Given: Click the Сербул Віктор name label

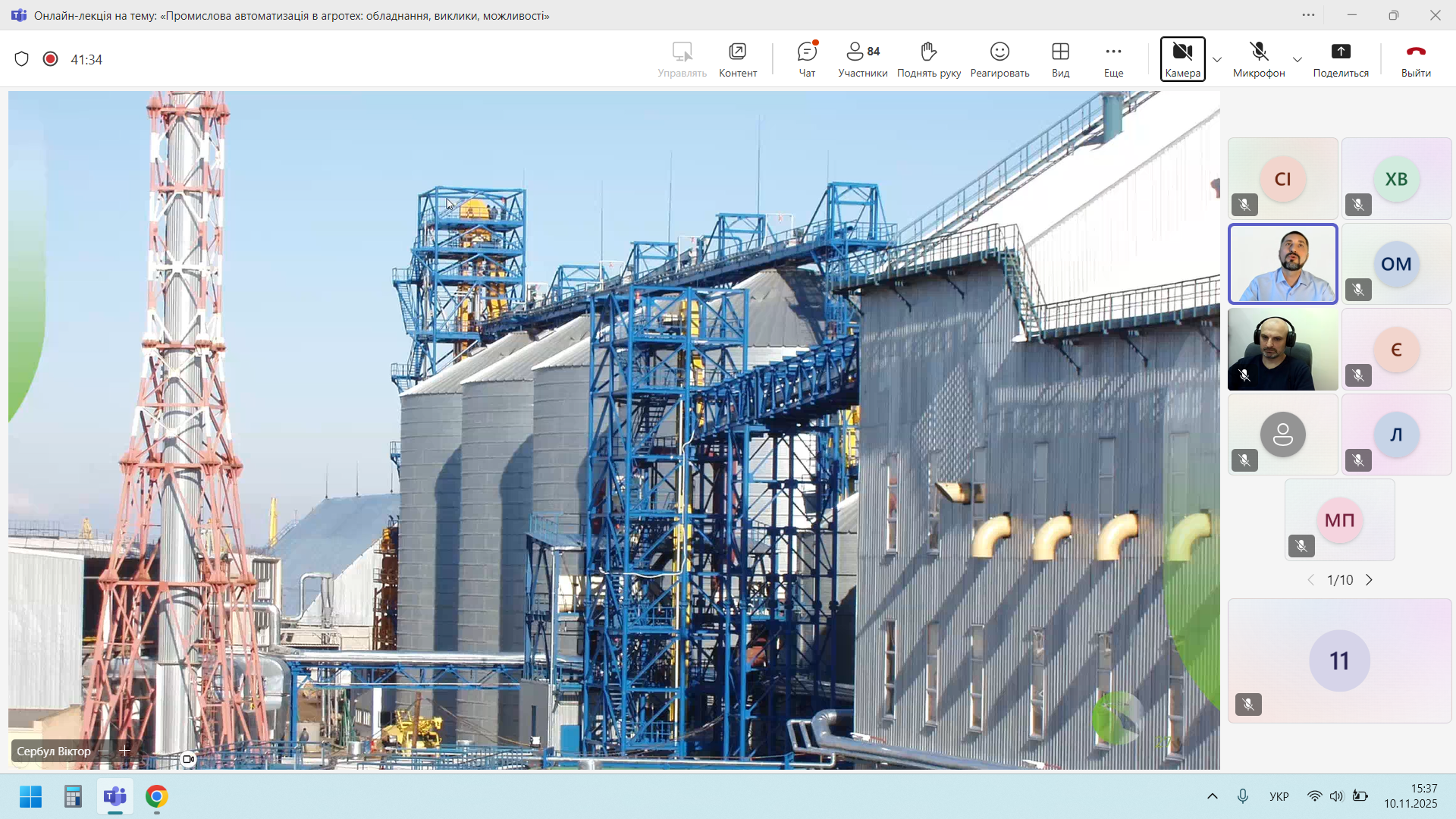Looking at the screenshot, I should pyautogui.click(x=54, y=752).
